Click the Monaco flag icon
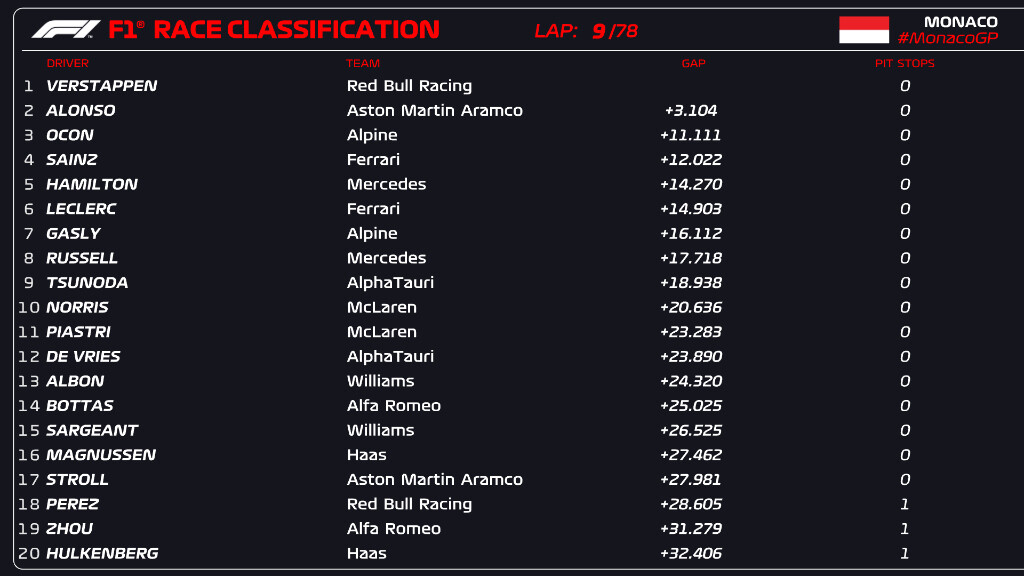Screen dimensions: 1024x576 863,30
